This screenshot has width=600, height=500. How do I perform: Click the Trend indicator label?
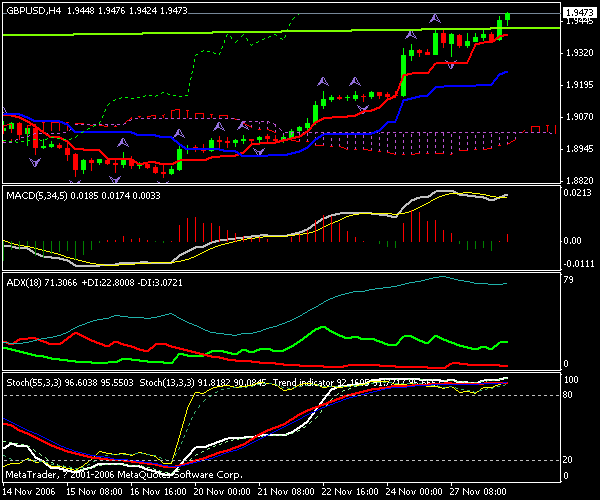click(303, 383)
